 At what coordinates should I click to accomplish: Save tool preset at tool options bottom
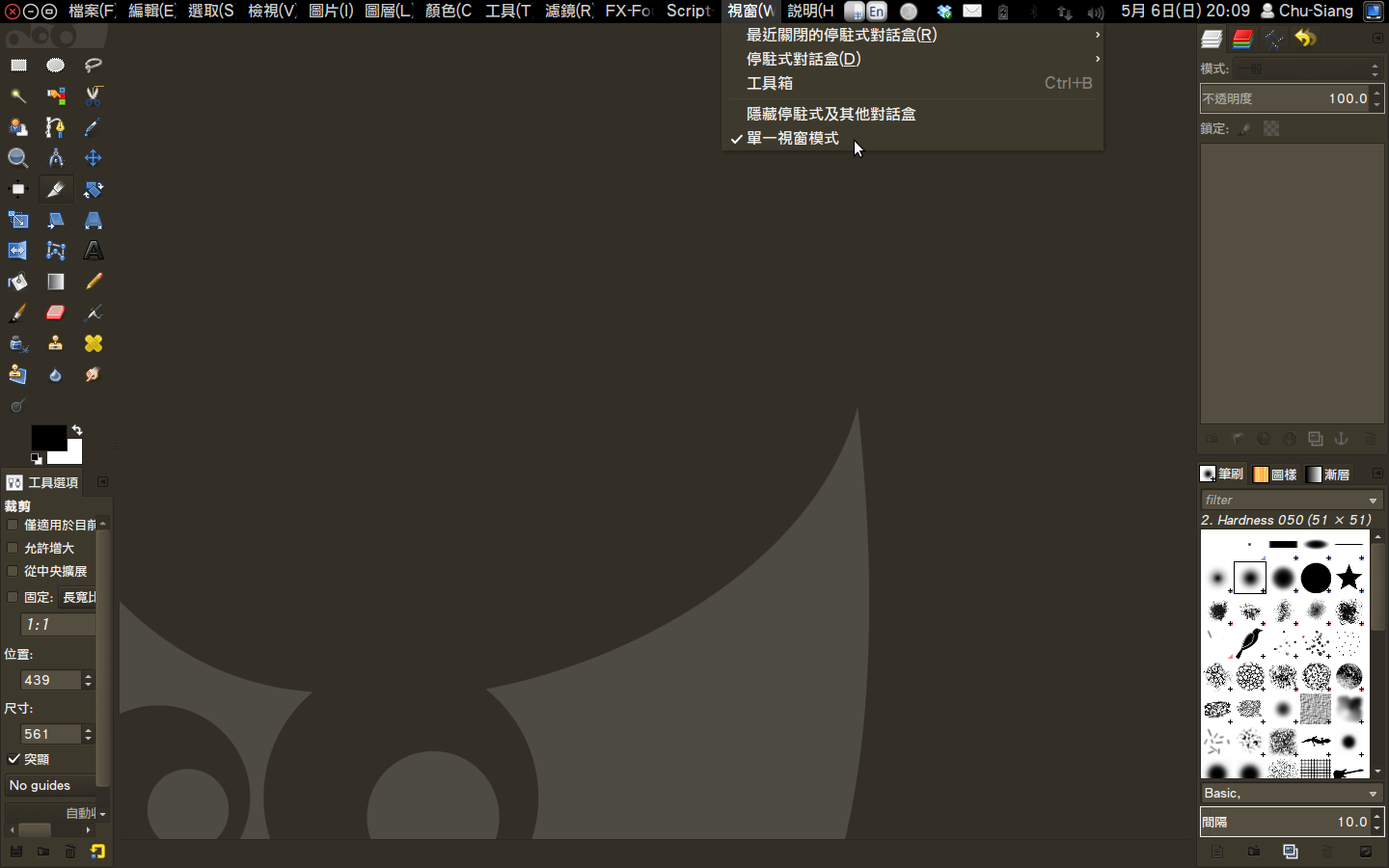[15, 852]
